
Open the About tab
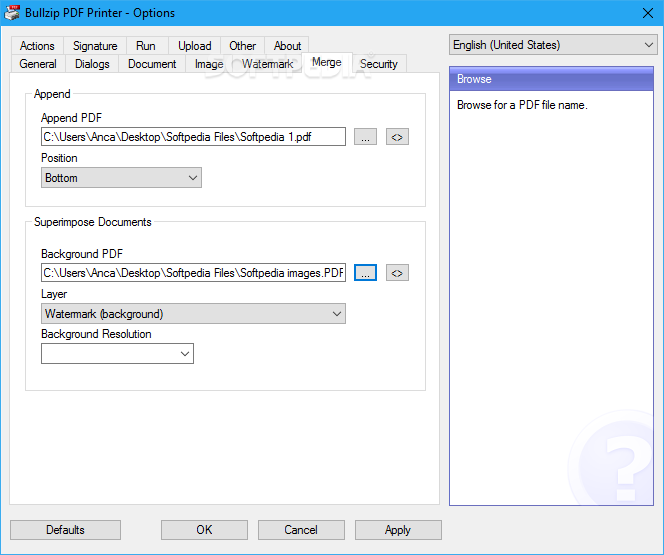click(287, 46)
